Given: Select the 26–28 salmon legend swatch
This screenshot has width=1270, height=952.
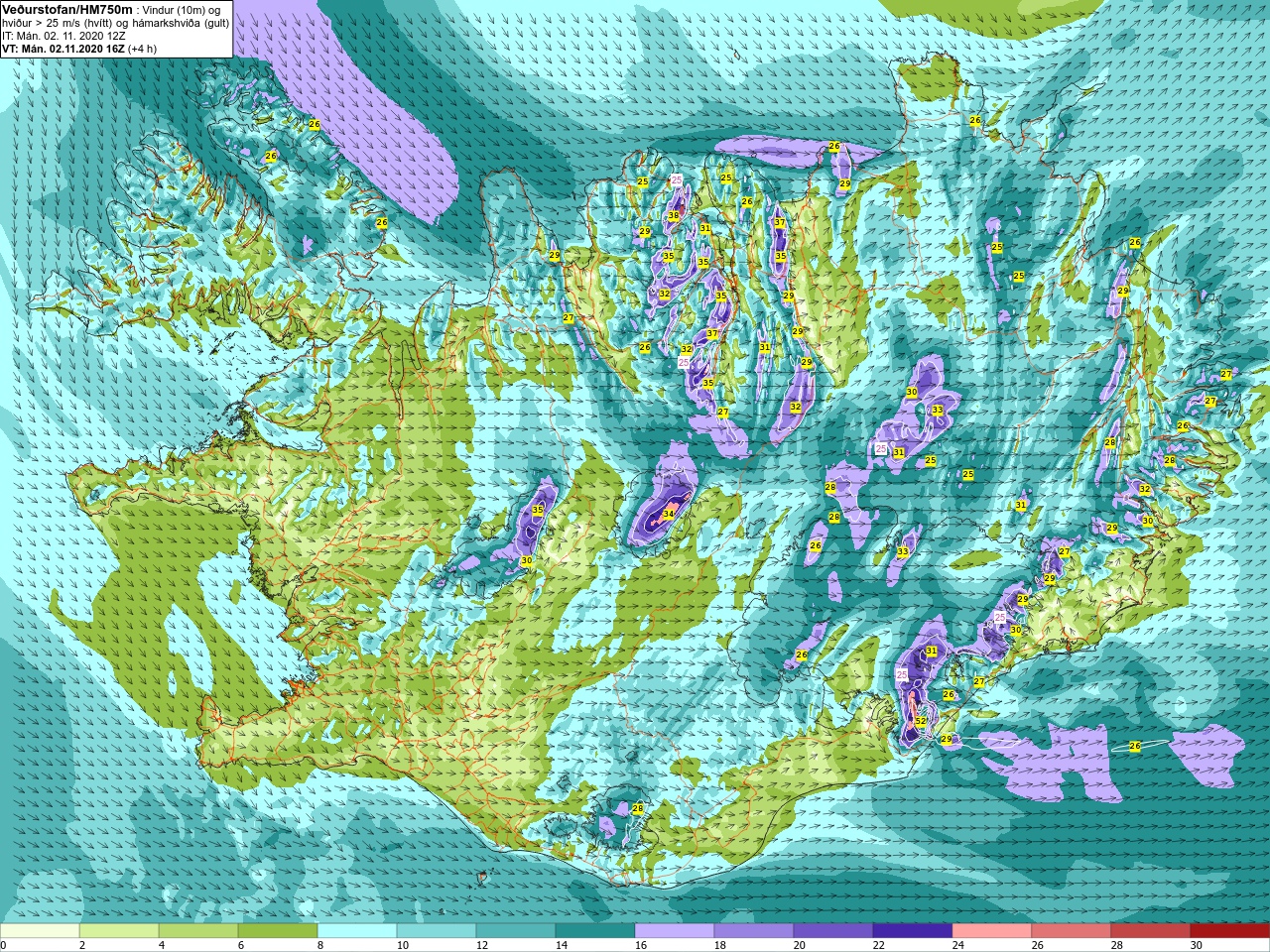Looking at the screenshot, I should coord(1072,931).
